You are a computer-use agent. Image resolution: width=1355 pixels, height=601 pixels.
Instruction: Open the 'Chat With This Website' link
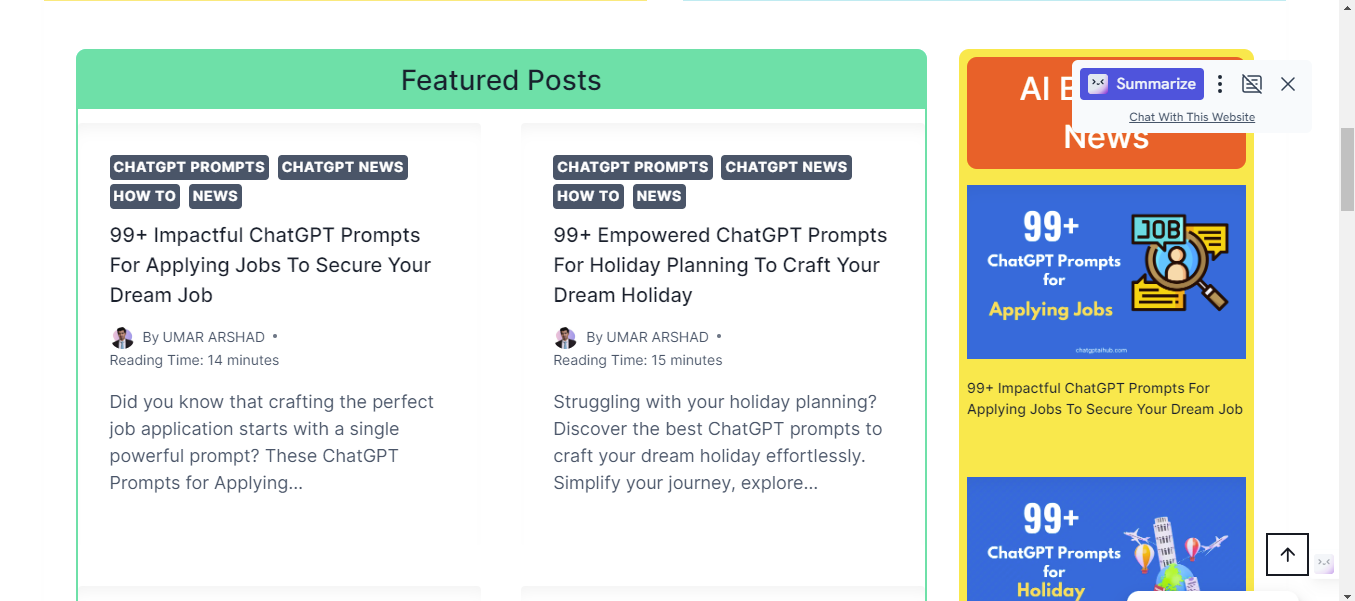(x=1191, y=117)
